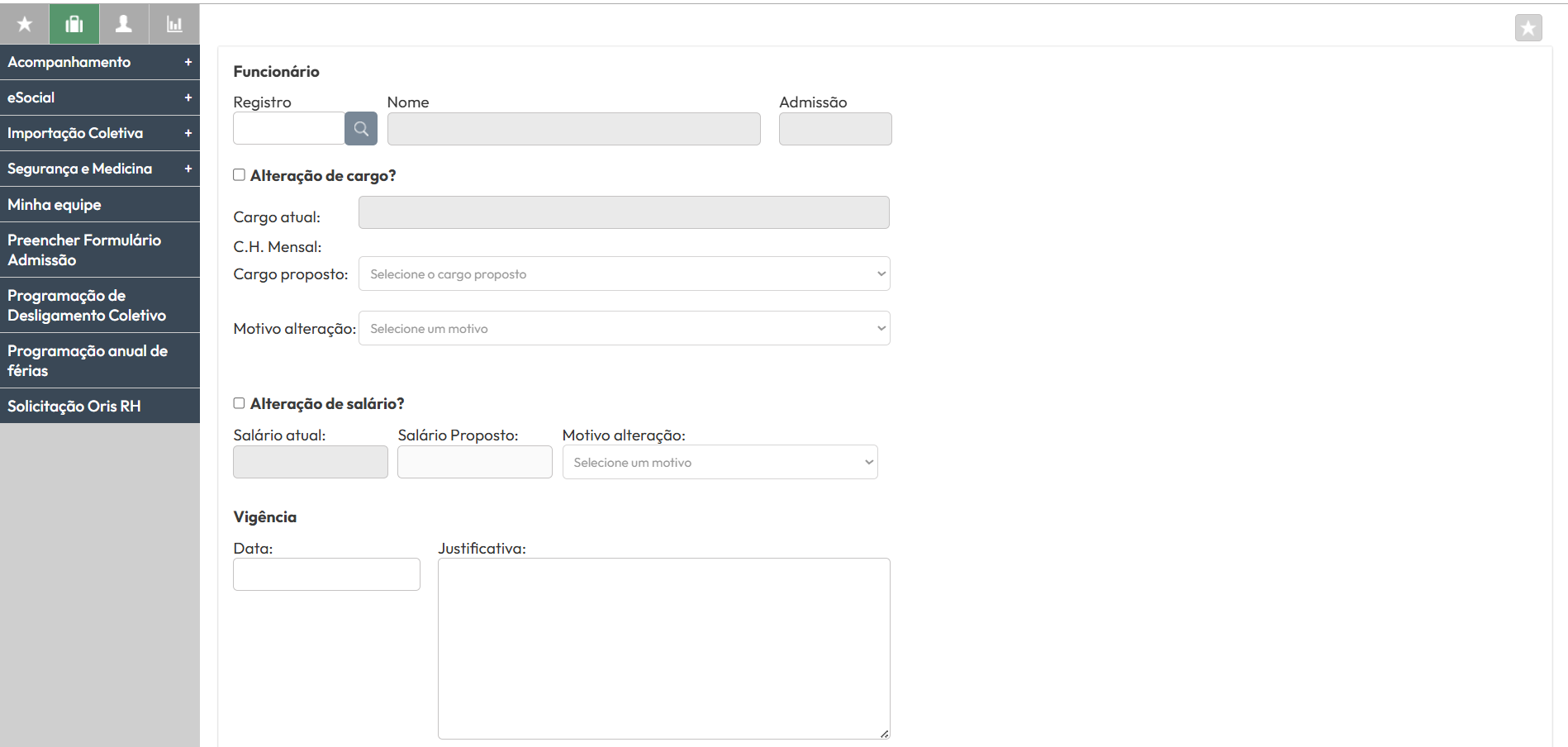Focus the Salário Proposto input
Viewport: 1568px width, 747px height.
click(475, 462)
